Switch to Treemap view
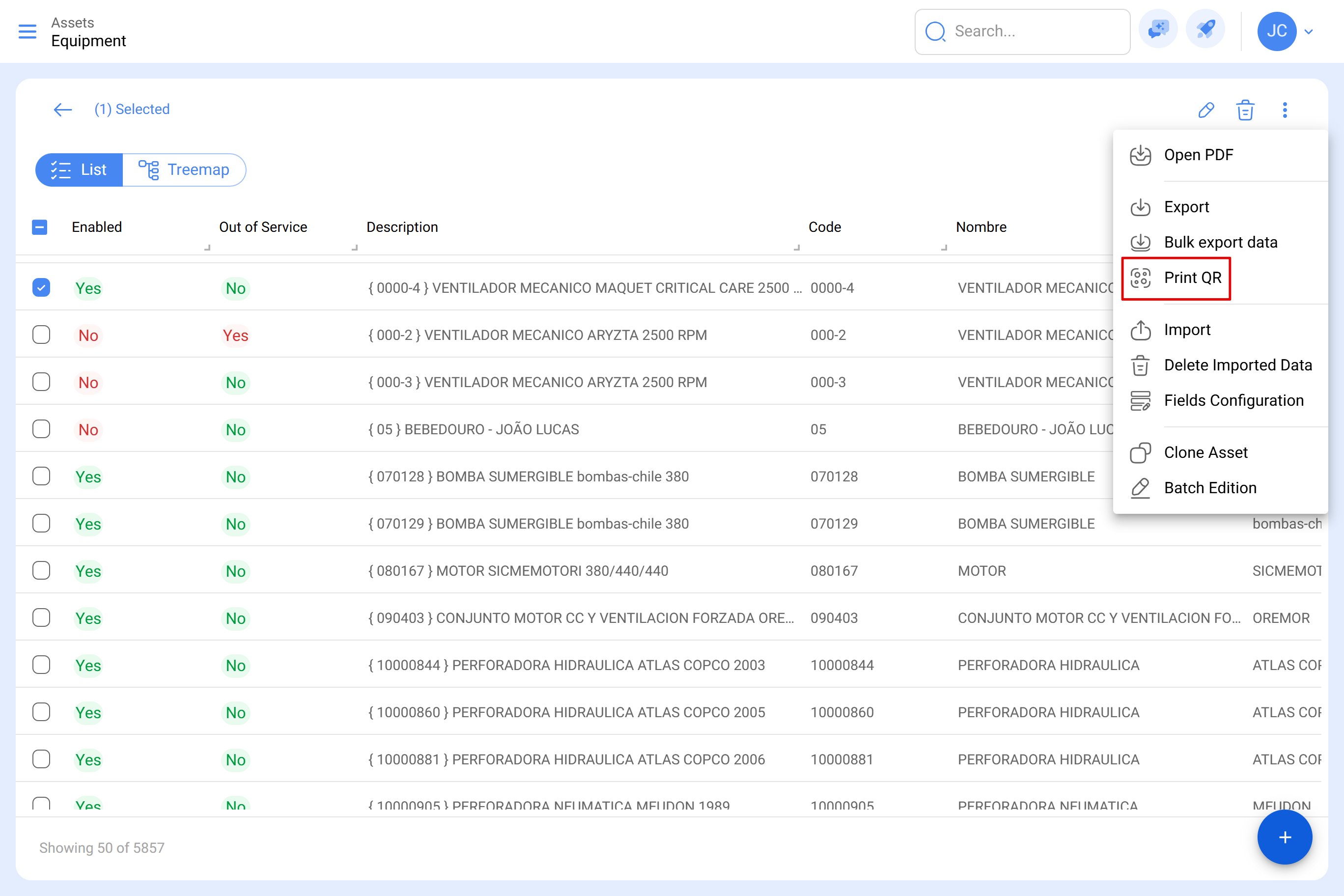1344x896 pixels. (x=184, y=169)
